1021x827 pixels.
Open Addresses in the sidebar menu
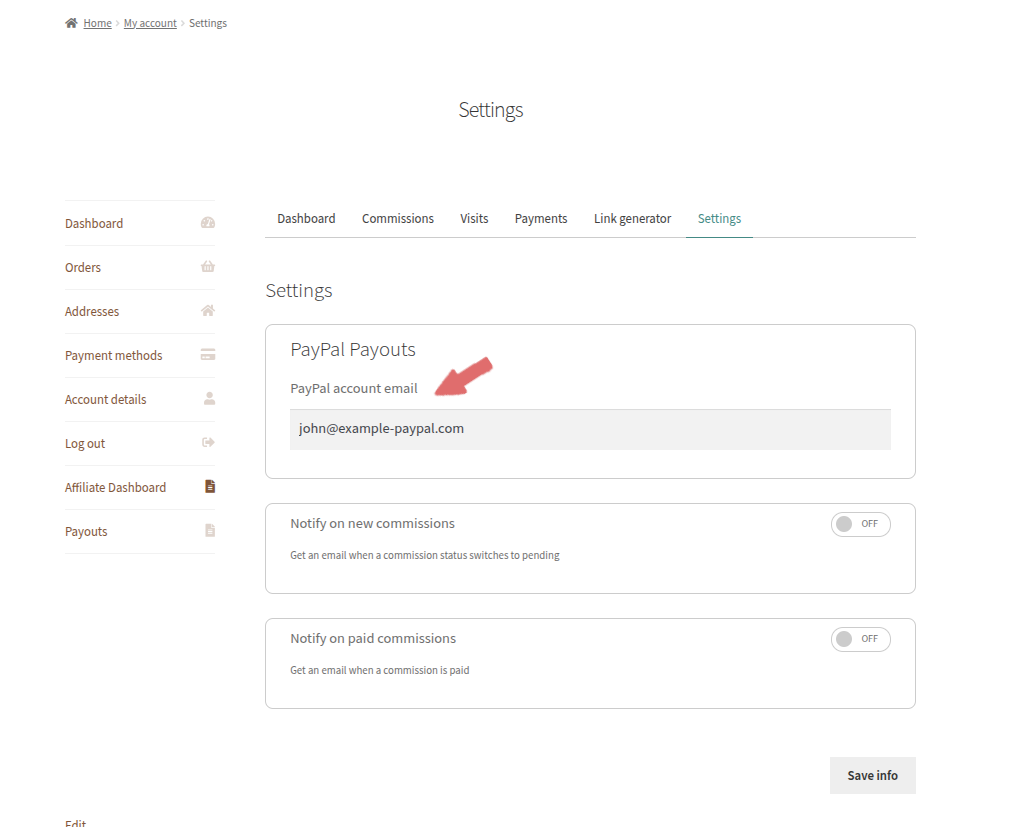tap(92, 312)
